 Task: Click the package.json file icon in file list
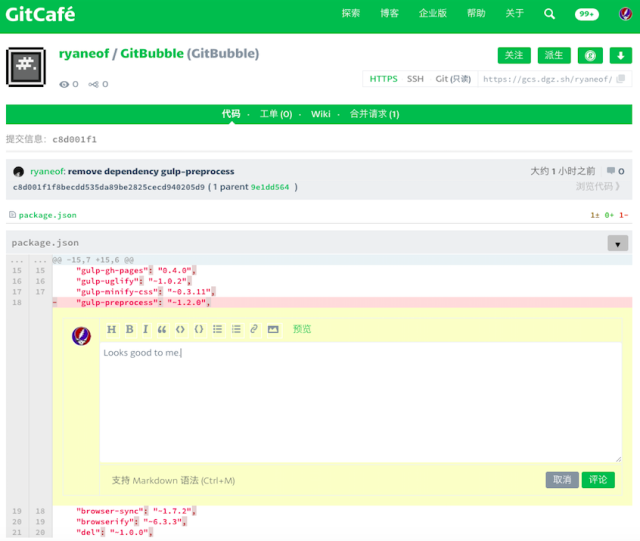click(x=12, y=214)
